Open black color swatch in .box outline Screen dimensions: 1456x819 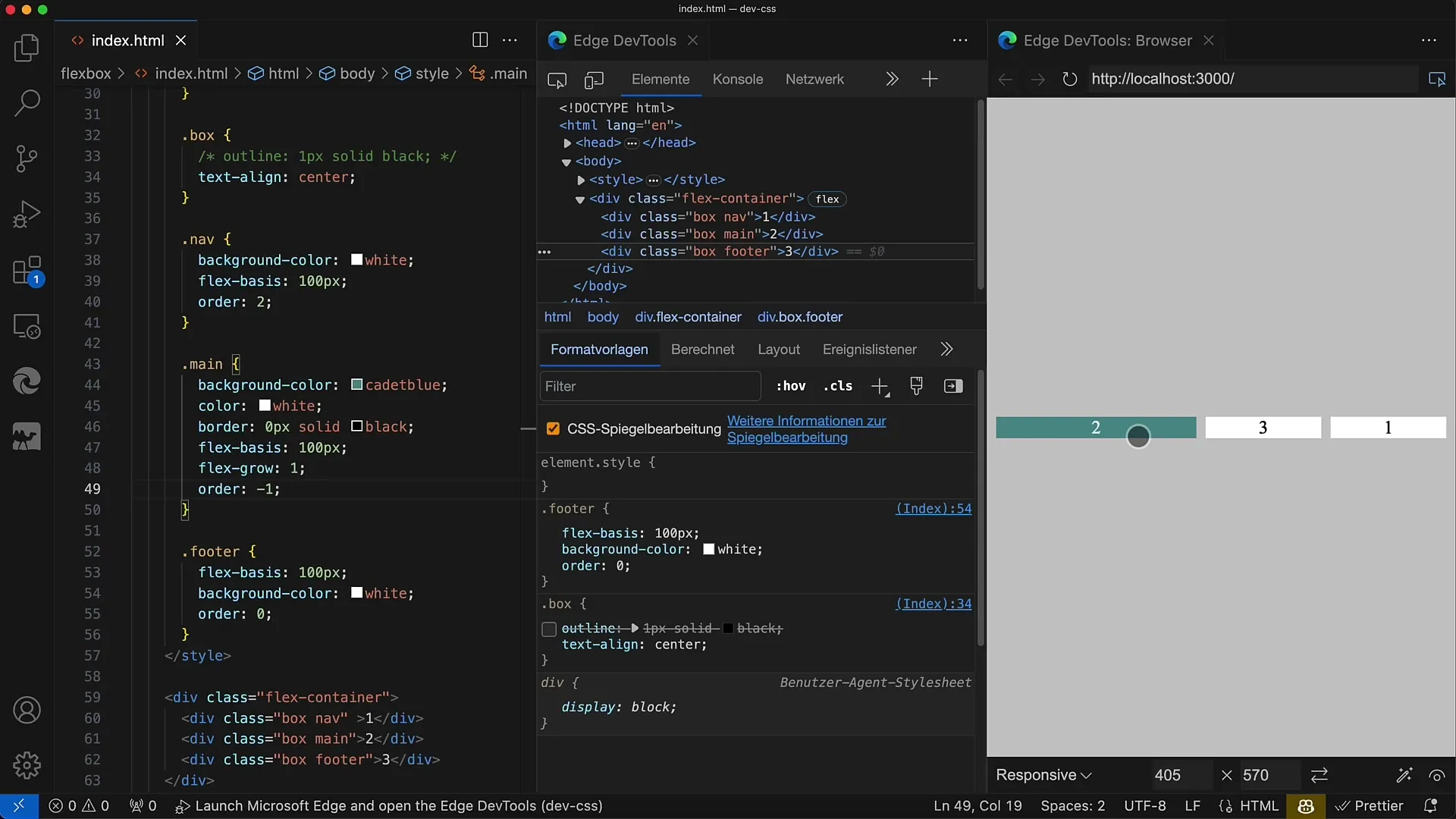(x=728, y=629)
